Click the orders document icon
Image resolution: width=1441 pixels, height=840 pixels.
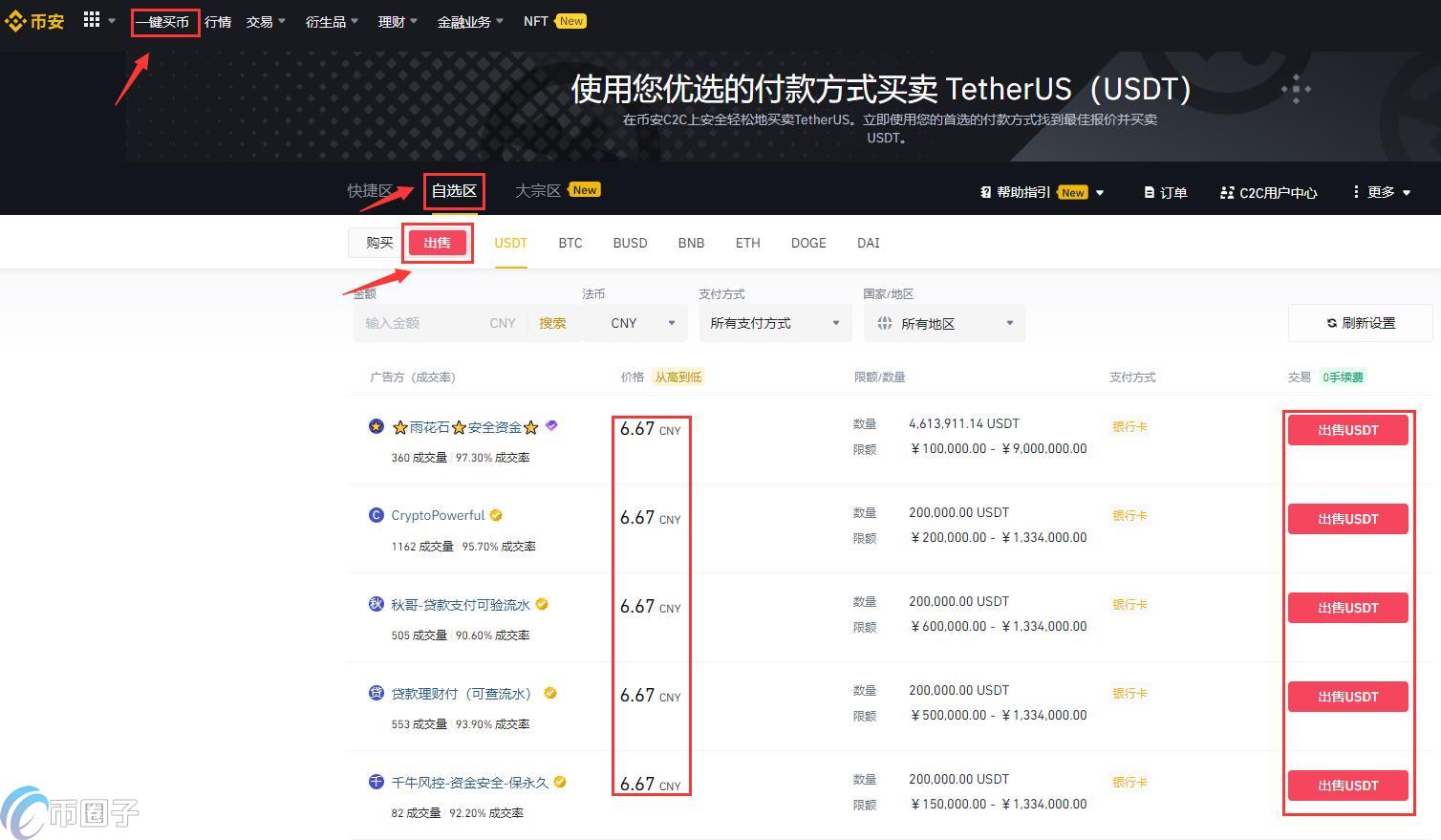[1149, 193]
